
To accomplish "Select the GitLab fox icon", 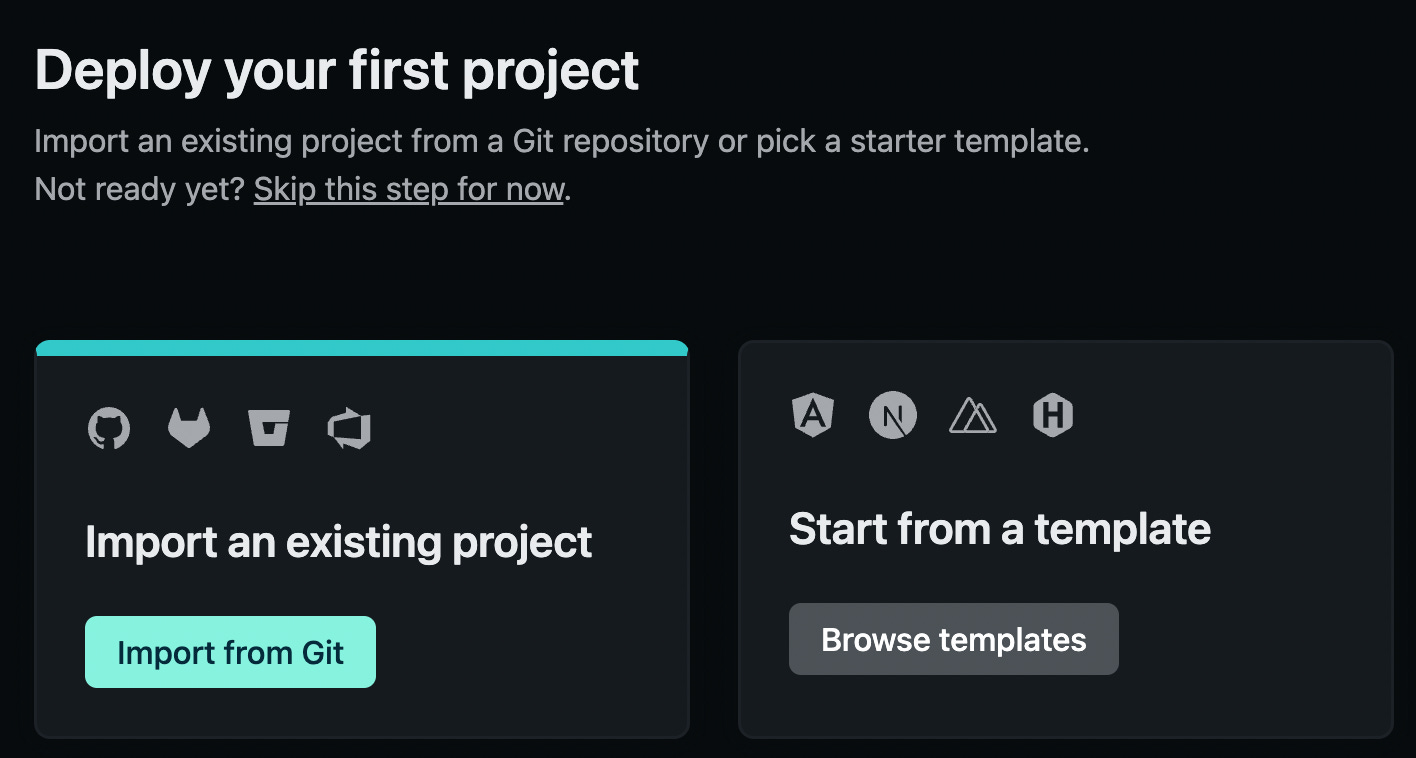I will [x=189, y=428].
